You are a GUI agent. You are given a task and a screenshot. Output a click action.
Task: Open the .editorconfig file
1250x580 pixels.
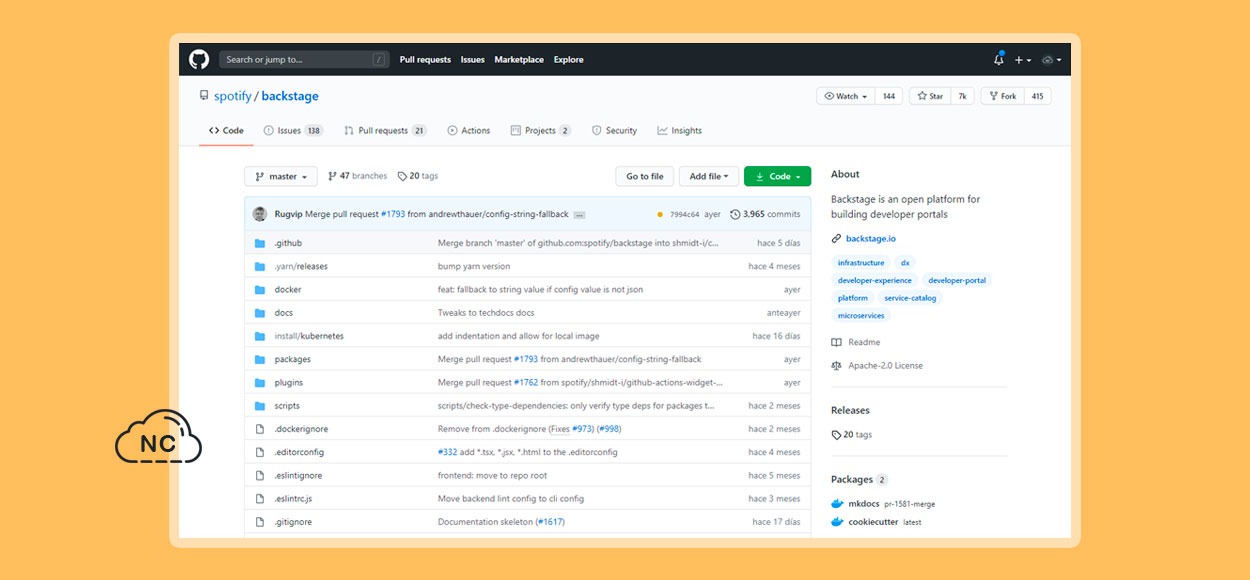(x=299, y=452)
